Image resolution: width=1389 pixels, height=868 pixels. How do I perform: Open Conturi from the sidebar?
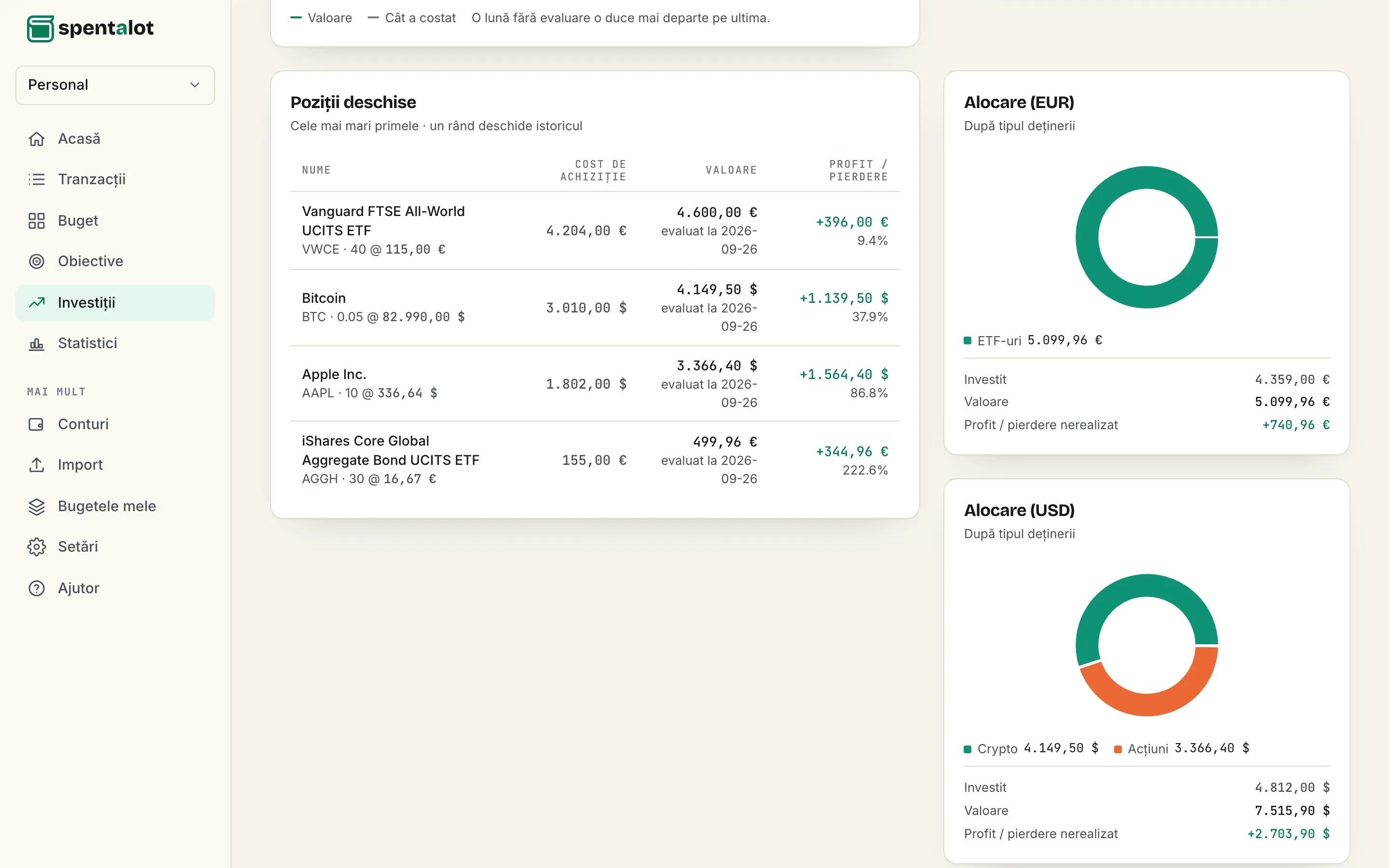[115, 424]
